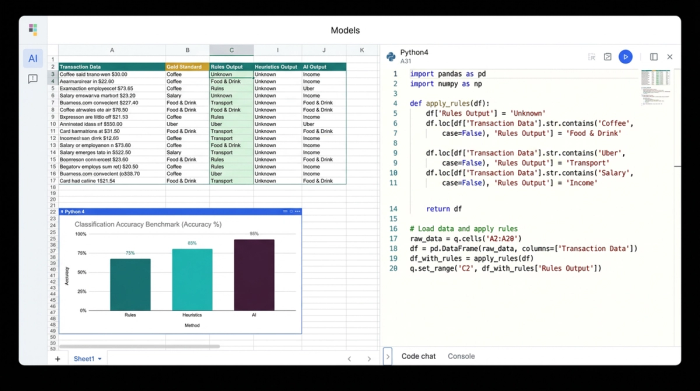Switch to the Code chat tab
Image resolution: width=700 pixels, height=391 pixels.
tap(418, 356)
